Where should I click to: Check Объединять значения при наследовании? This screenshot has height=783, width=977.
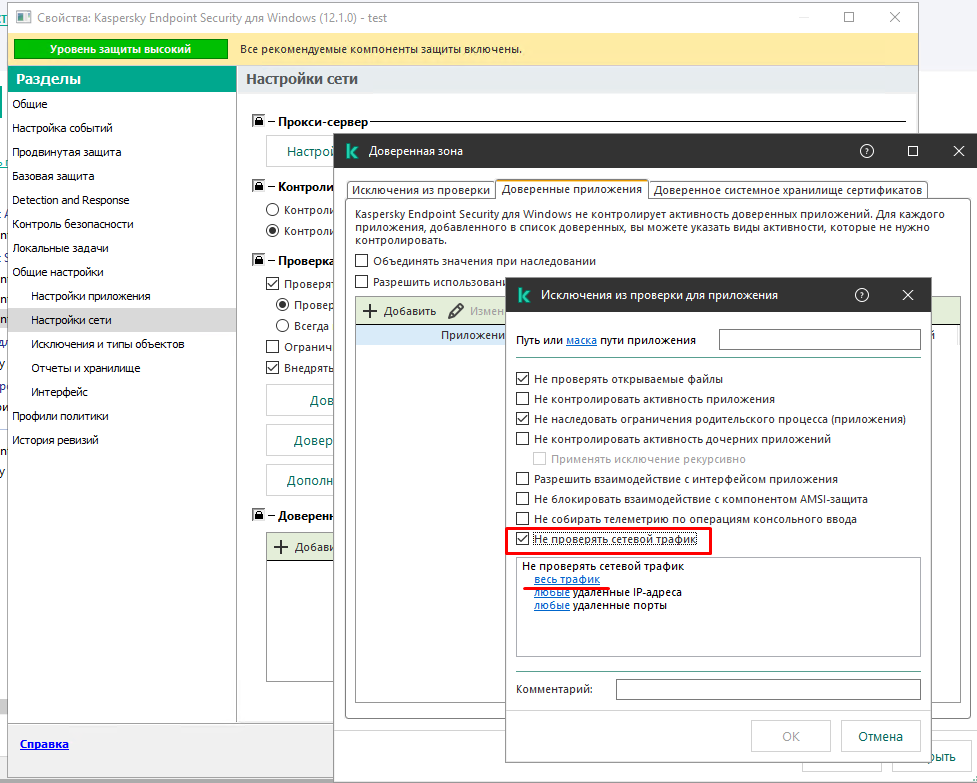coord(362,261)
